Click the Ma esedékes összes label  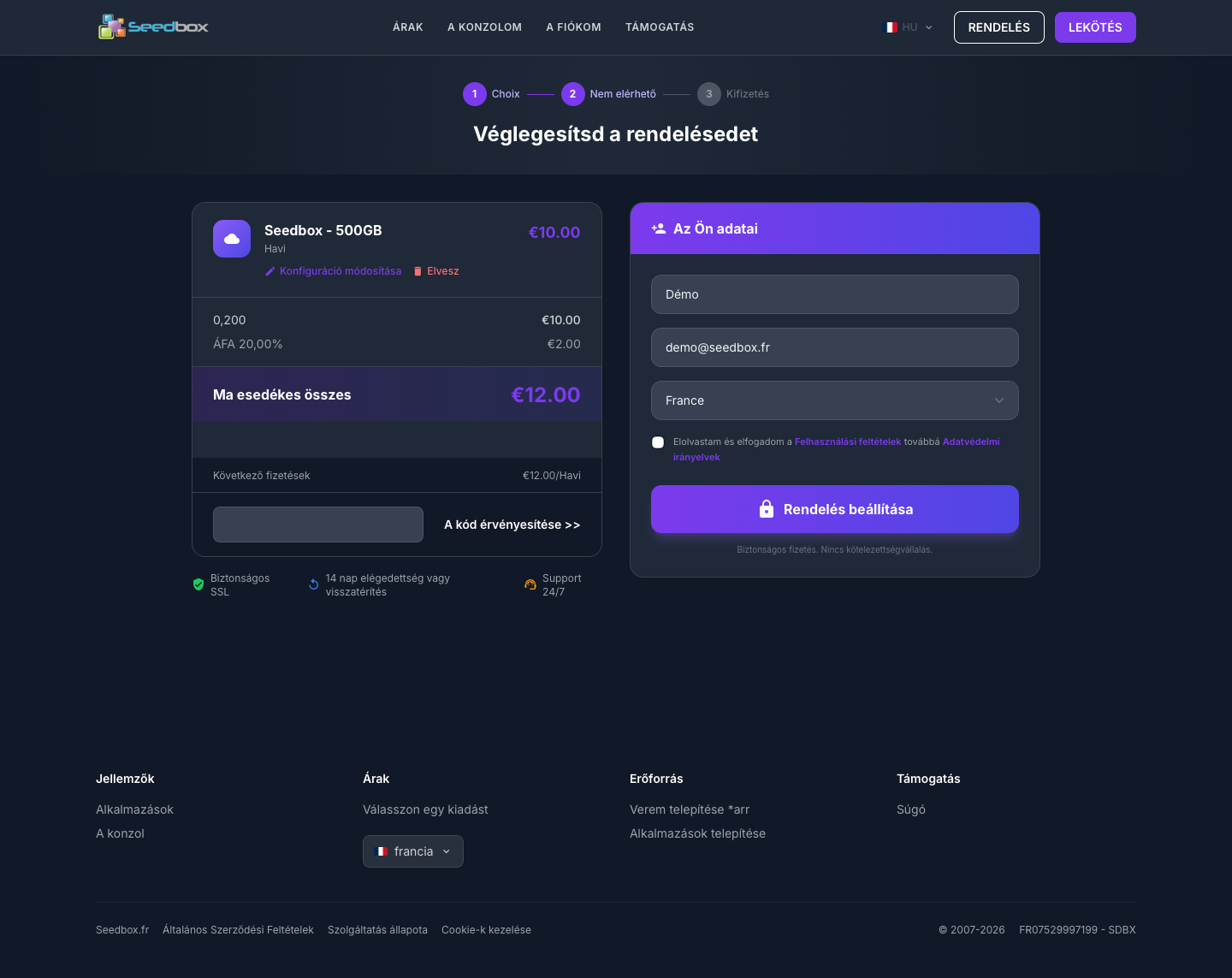[x=281, y=394]
